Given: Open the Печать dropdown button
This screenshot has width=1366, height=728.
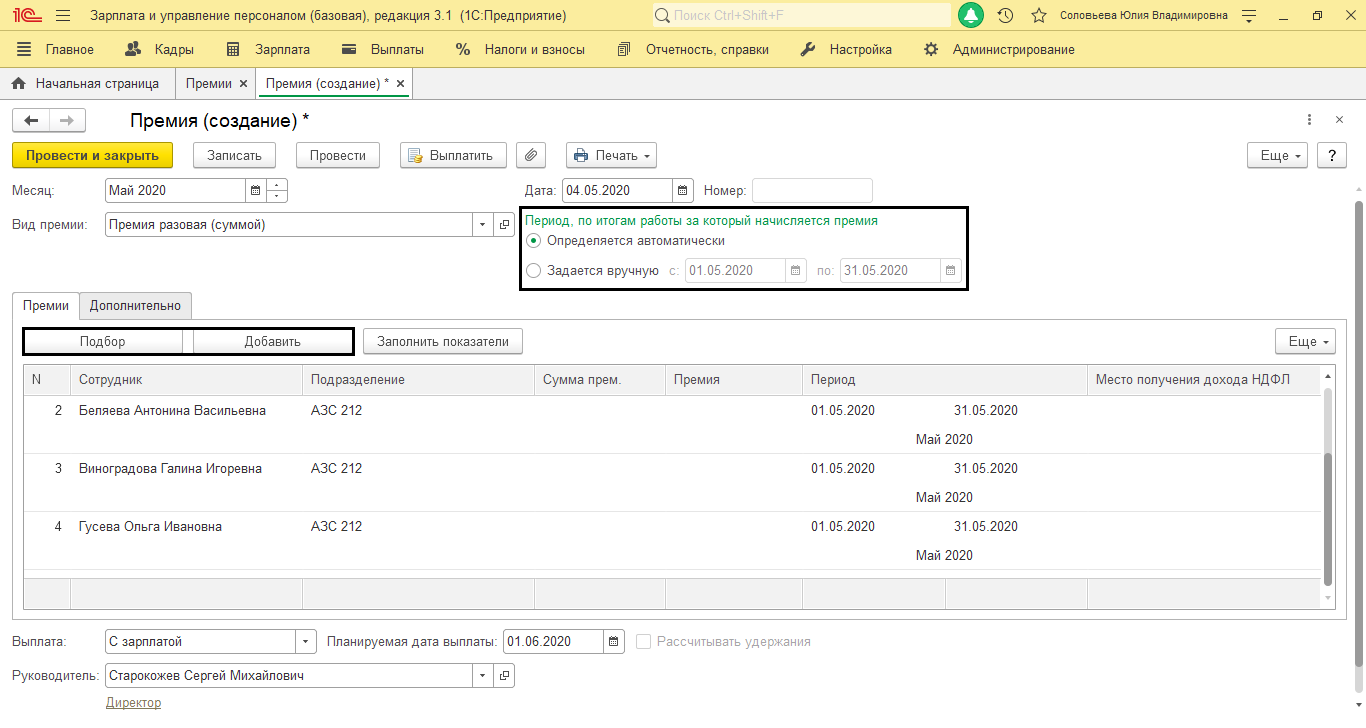Looking at the screenshot, I should (611, 155).
